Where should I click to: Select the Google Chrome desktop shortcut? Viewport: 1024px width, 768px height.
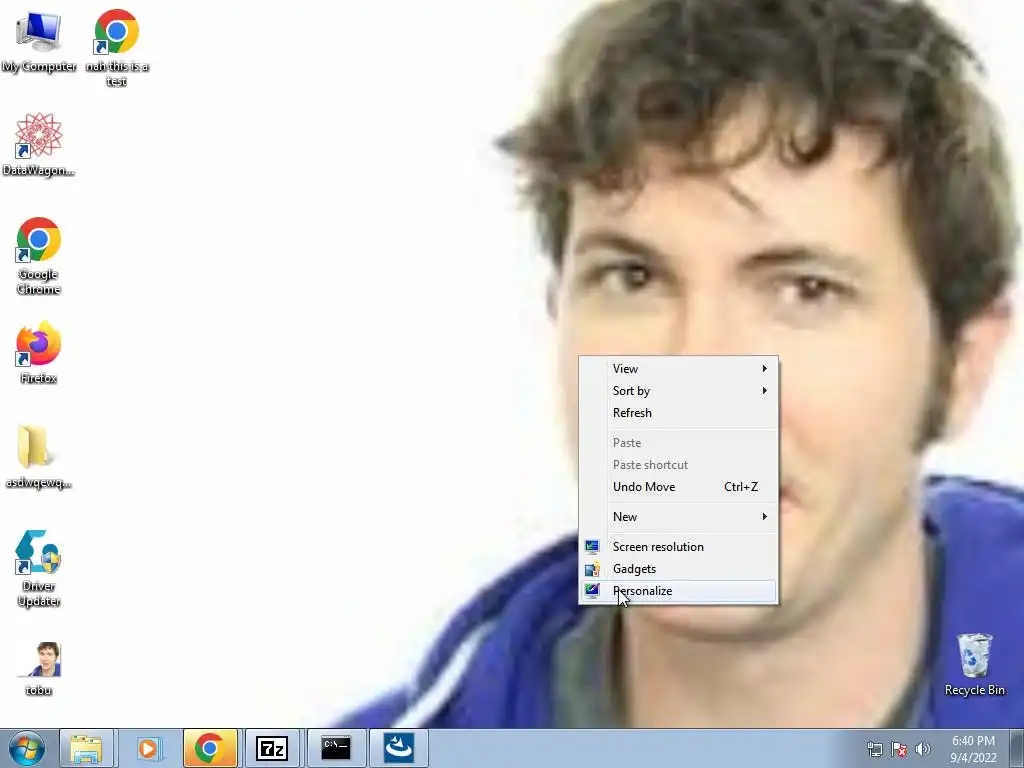tap(39, 255)
